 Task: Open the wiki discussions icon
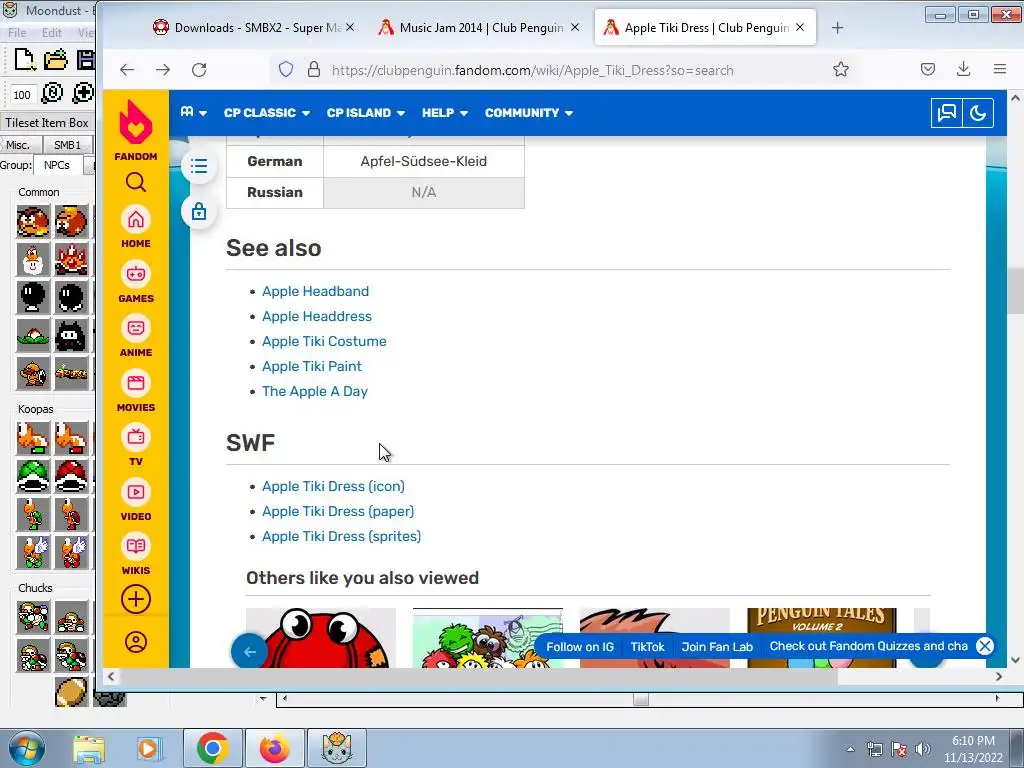946,113
